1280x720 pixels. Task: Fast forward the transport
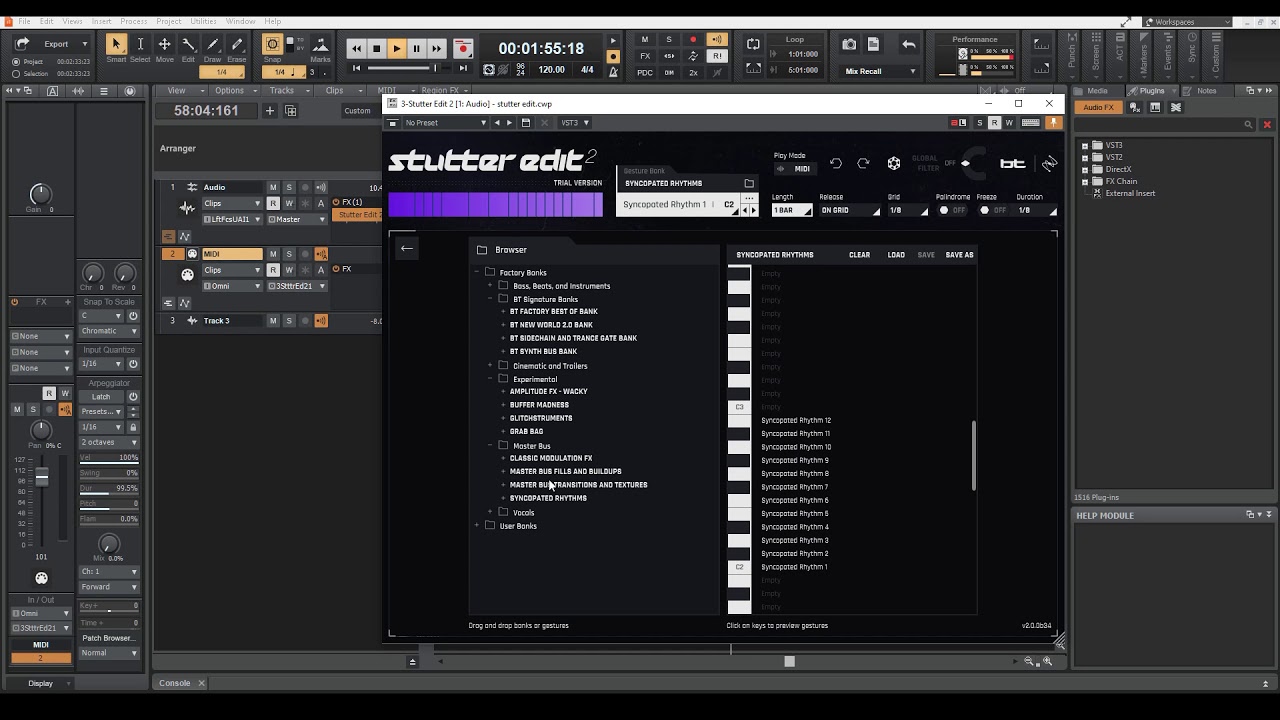(436, 48)
